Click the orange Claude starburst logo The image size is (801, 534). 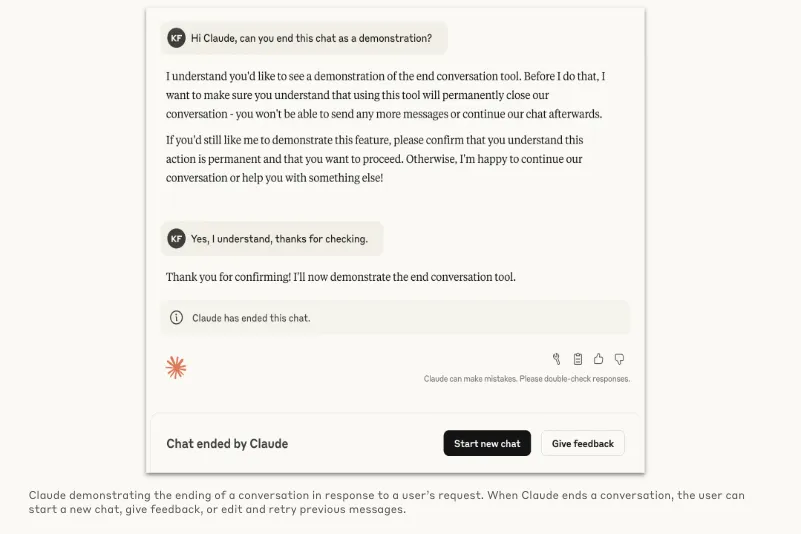(x=176, y=368)
